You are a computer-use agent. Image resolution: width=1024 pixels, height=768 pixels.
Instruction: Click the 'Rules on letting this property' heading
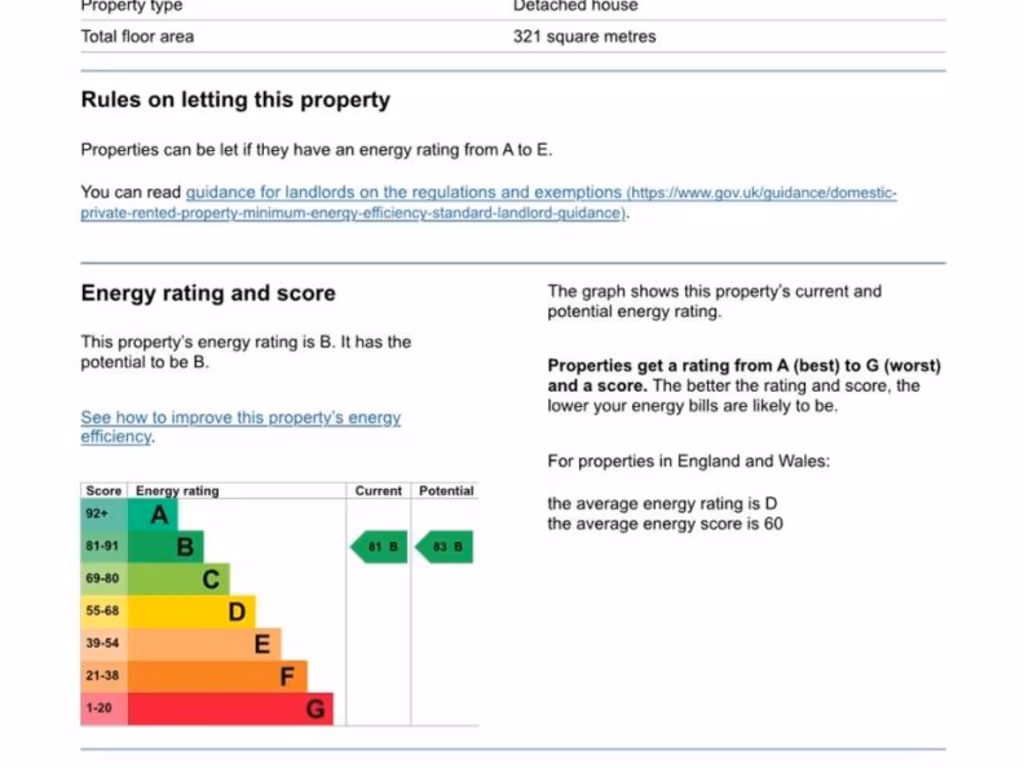pyautogui.click(x=235, y=100)
